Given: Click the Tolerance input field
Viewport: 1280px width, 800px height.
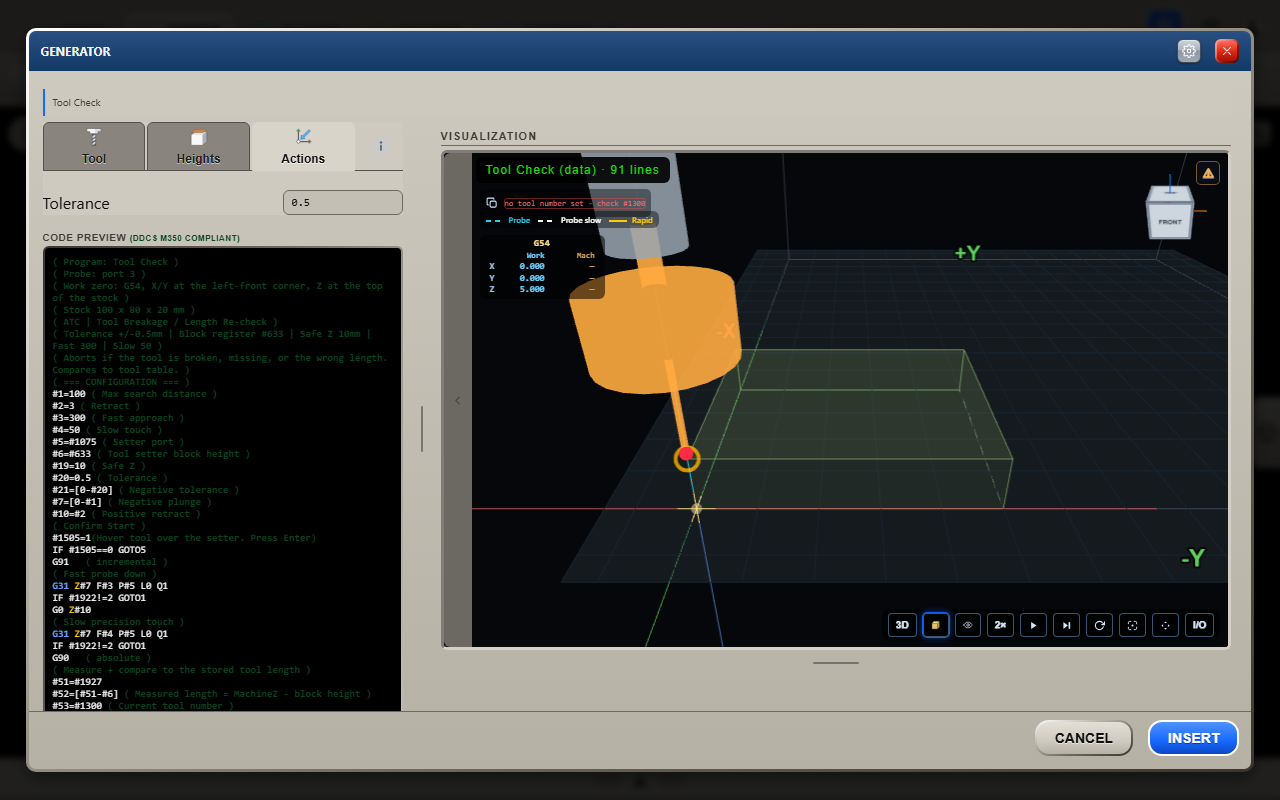Looking at the screenshot, I should click(343, 203).
